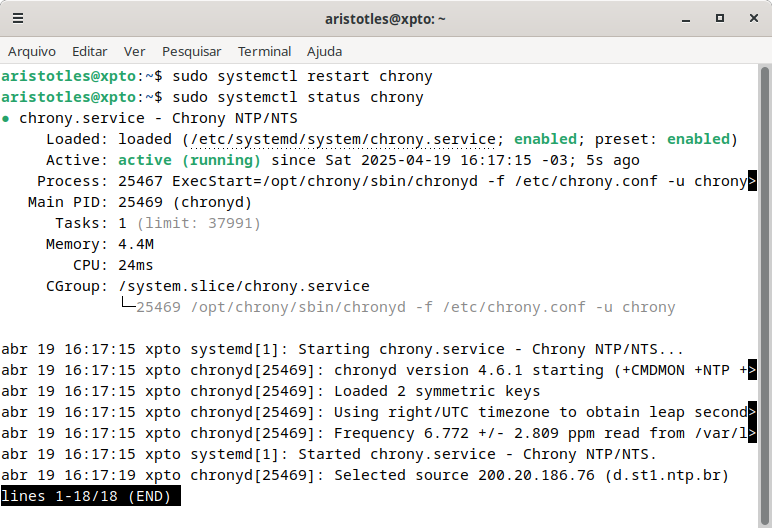Screen dimensions: 772x528
Task: Click the green status dot beside chrony.service
Action: pos(5,119)
